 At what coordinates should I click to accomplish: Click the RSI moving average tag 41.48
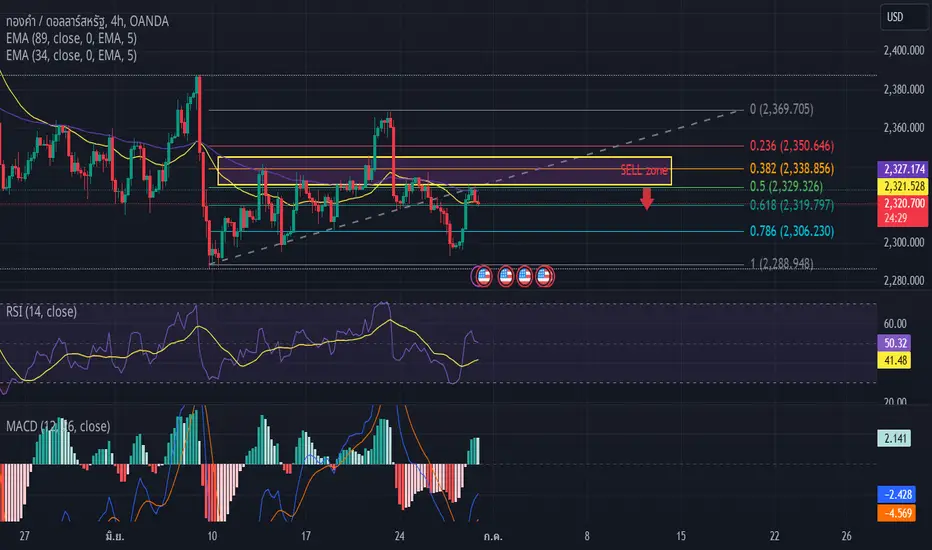click(x=895, y=360)
